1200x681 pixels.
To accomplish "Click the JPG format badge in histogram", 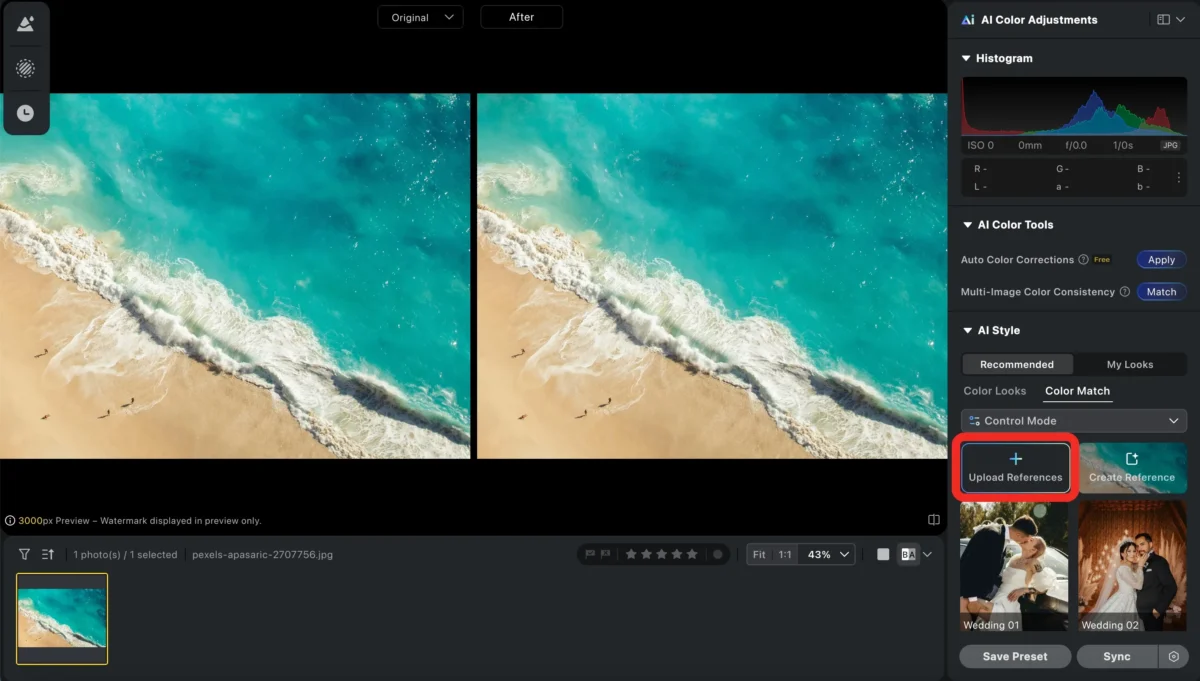I will point(1170,145).
